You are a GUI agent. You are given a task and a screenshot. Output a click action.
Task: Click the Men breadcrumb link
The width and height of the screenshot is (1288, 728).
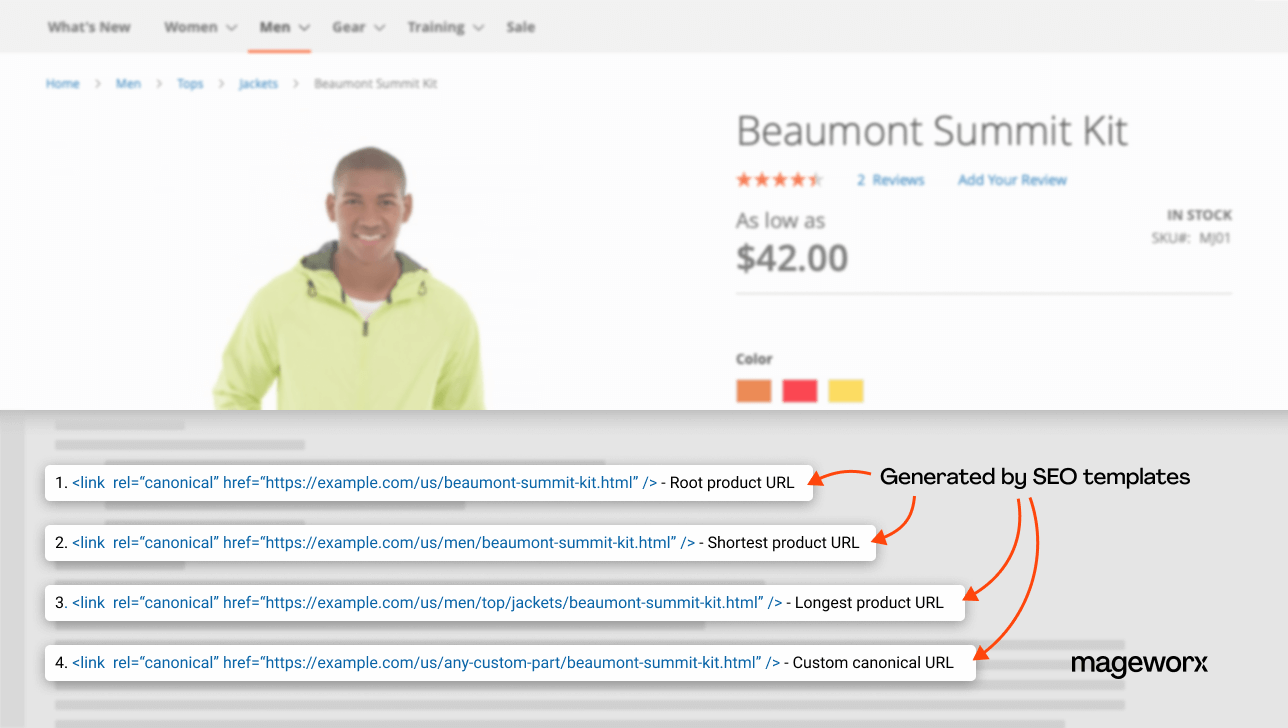coord(128,83)
